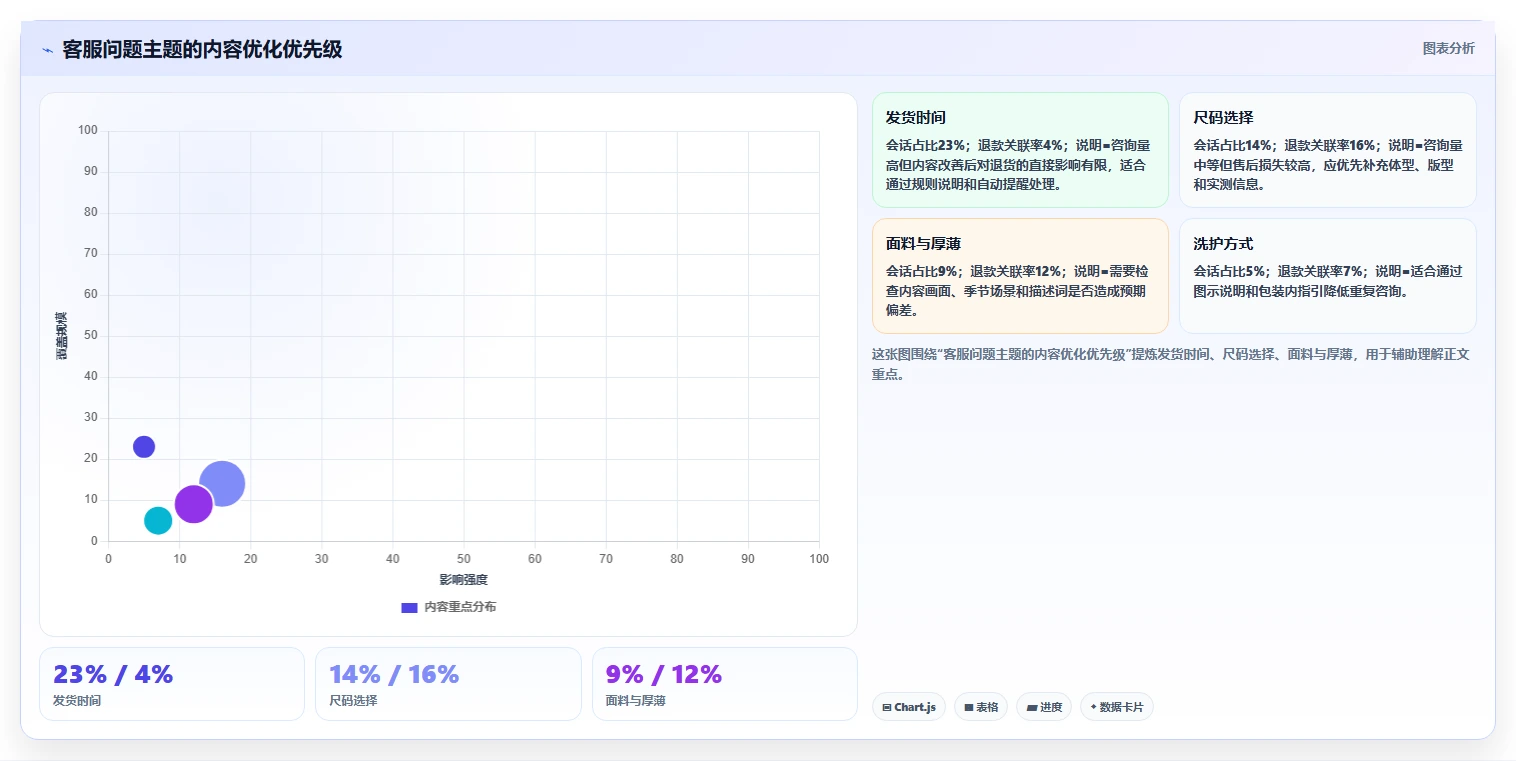Viewport: 1516px width, 761px height.
Task: Click the 表格 tag chip
Action: tap(981, 707)
